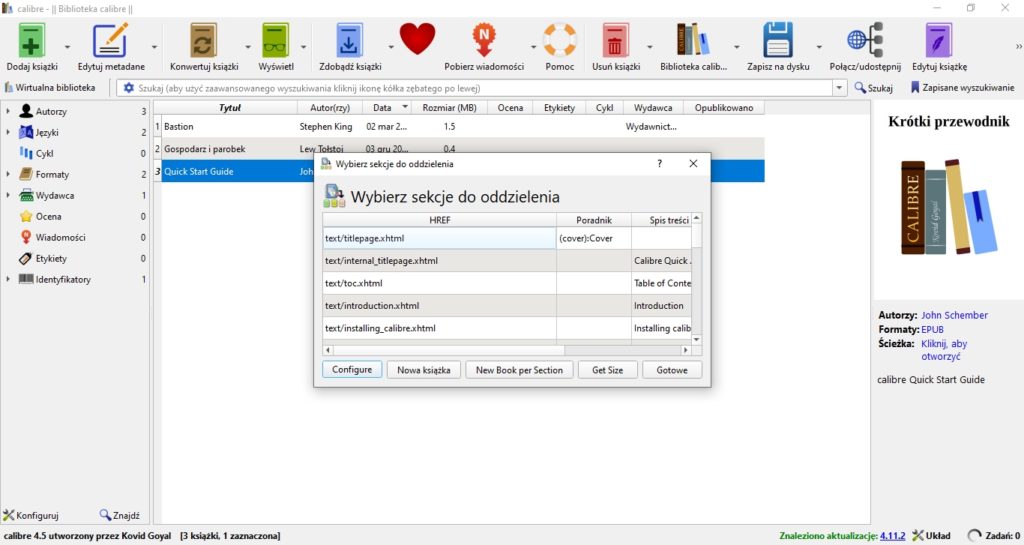
Task: Click the red heart donate icon
Action: click(x=417, y=39)
